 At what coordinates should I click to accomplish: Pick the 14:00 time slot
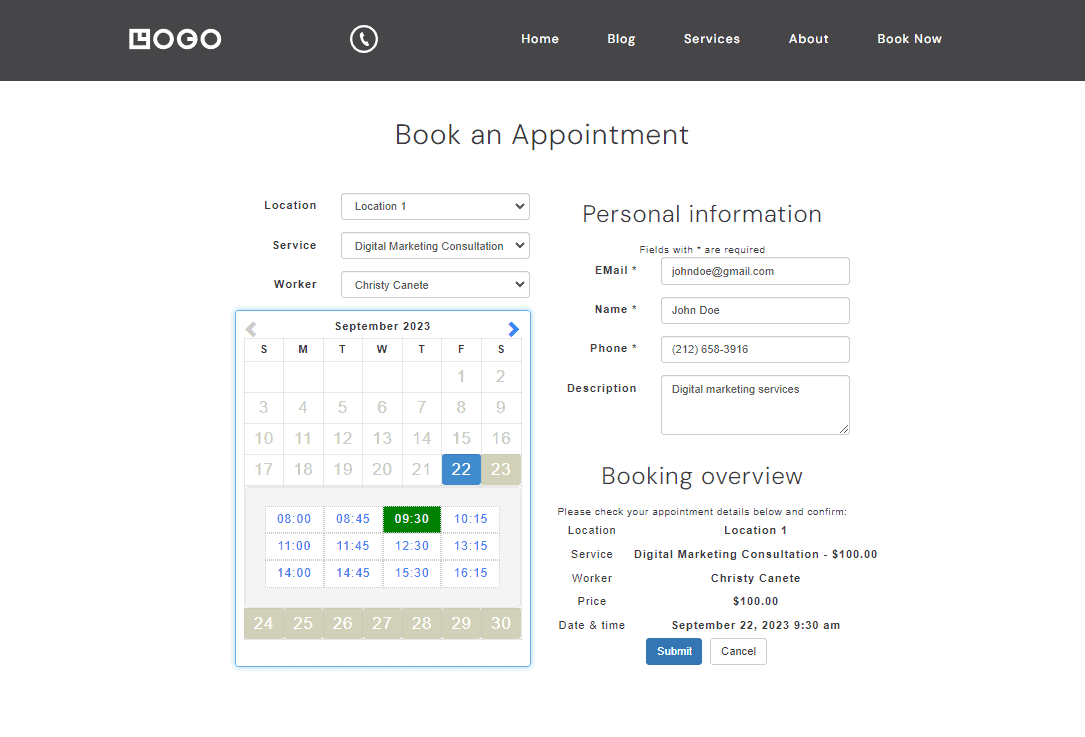294,573
